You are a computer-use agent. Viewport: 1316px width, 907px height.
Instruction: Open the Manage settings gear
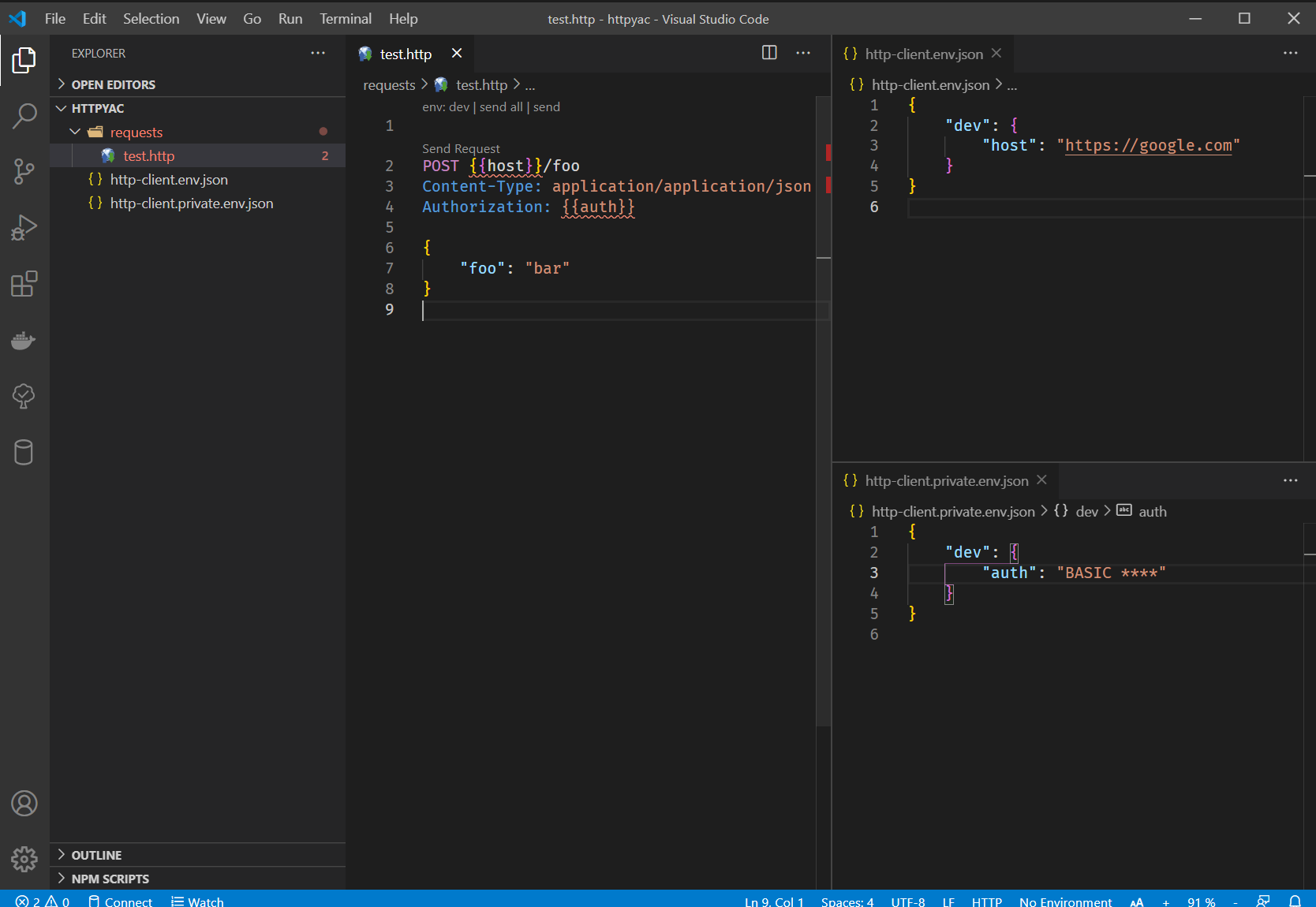[24, 859]
